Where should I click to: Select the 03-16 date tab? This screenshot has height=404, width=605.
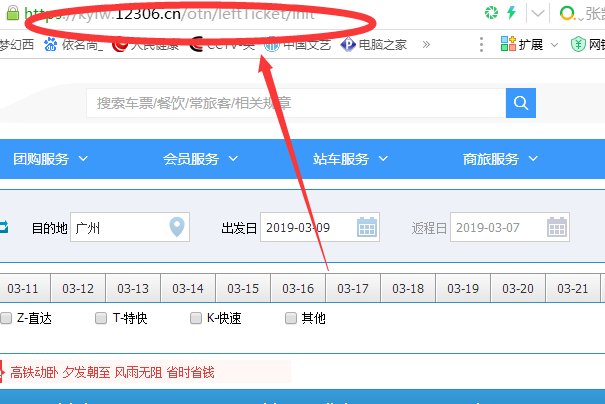click(298, 288)
